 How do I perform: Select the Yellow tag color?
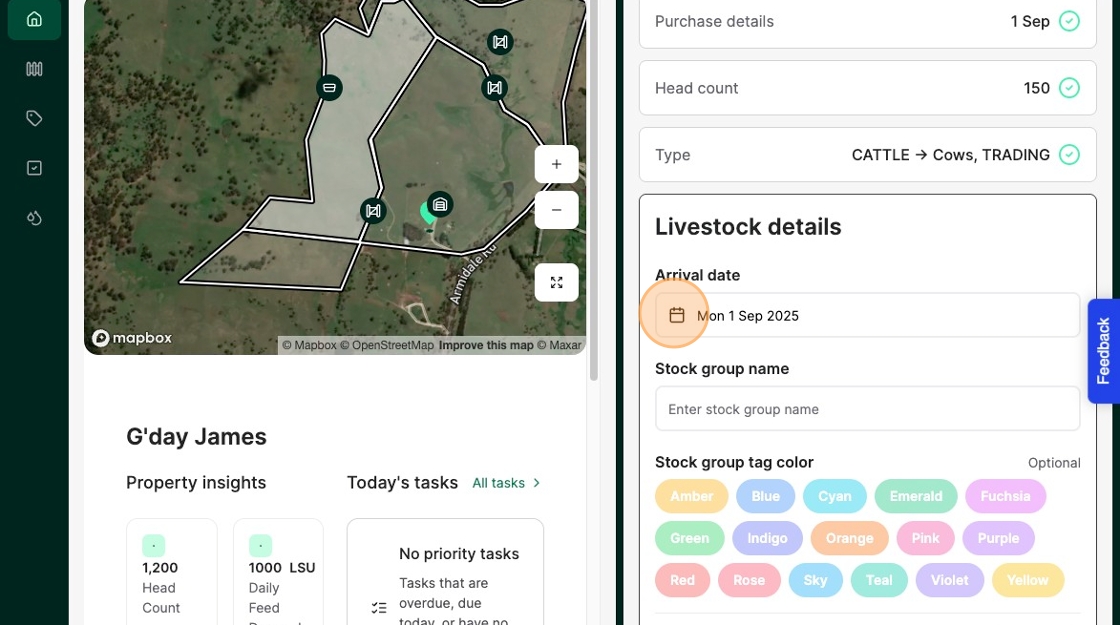(x=1027, y=580)
